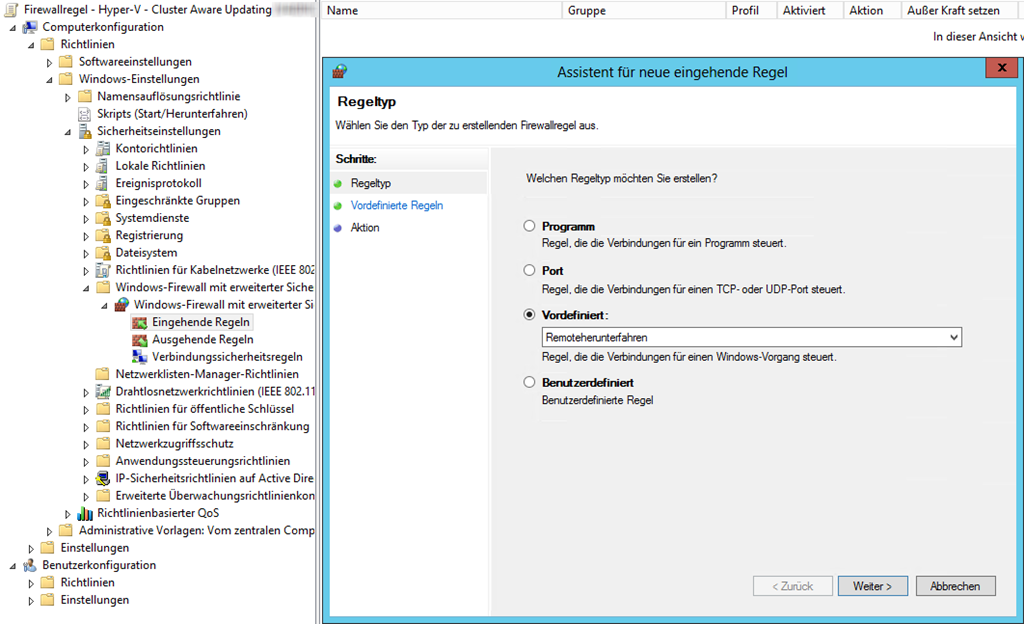1024x624 pixels.
Task: Click the Computerkonfiguration computer icon
Action: (29, 27)
